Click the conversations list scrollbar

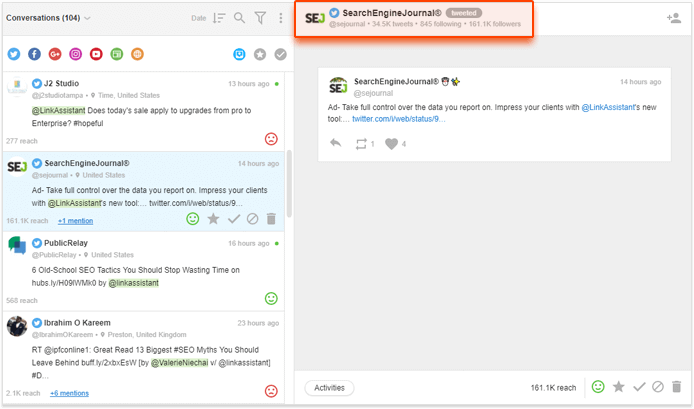pyautogui.click(x=289, y=184)
